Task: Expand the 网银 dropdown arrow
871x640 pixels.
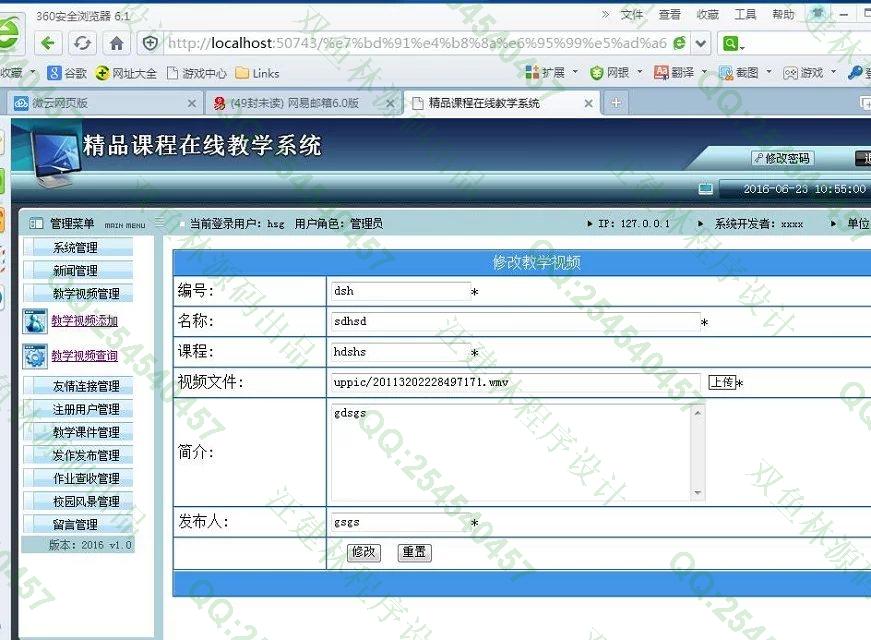Action: [x=639, y=72]
